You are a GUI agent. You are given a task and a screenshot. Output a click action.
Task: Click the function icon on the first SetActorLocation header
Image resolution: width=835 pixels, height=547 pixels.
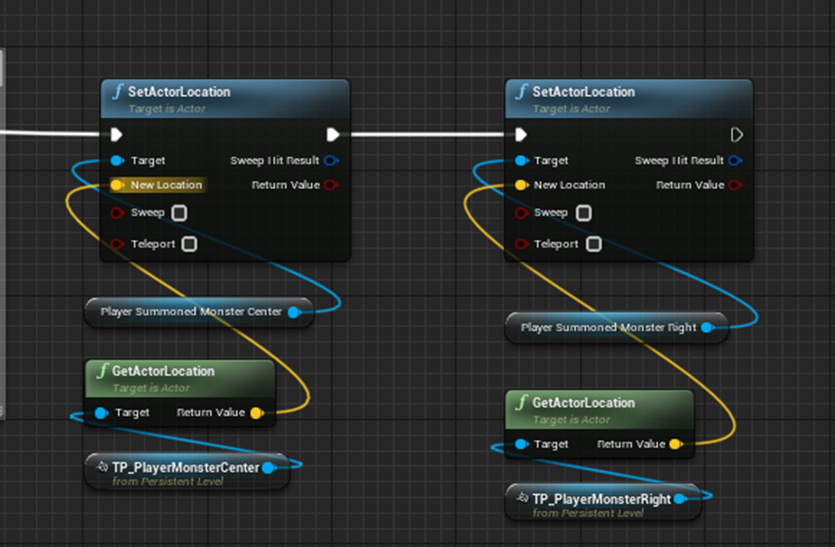click(117, 92)
